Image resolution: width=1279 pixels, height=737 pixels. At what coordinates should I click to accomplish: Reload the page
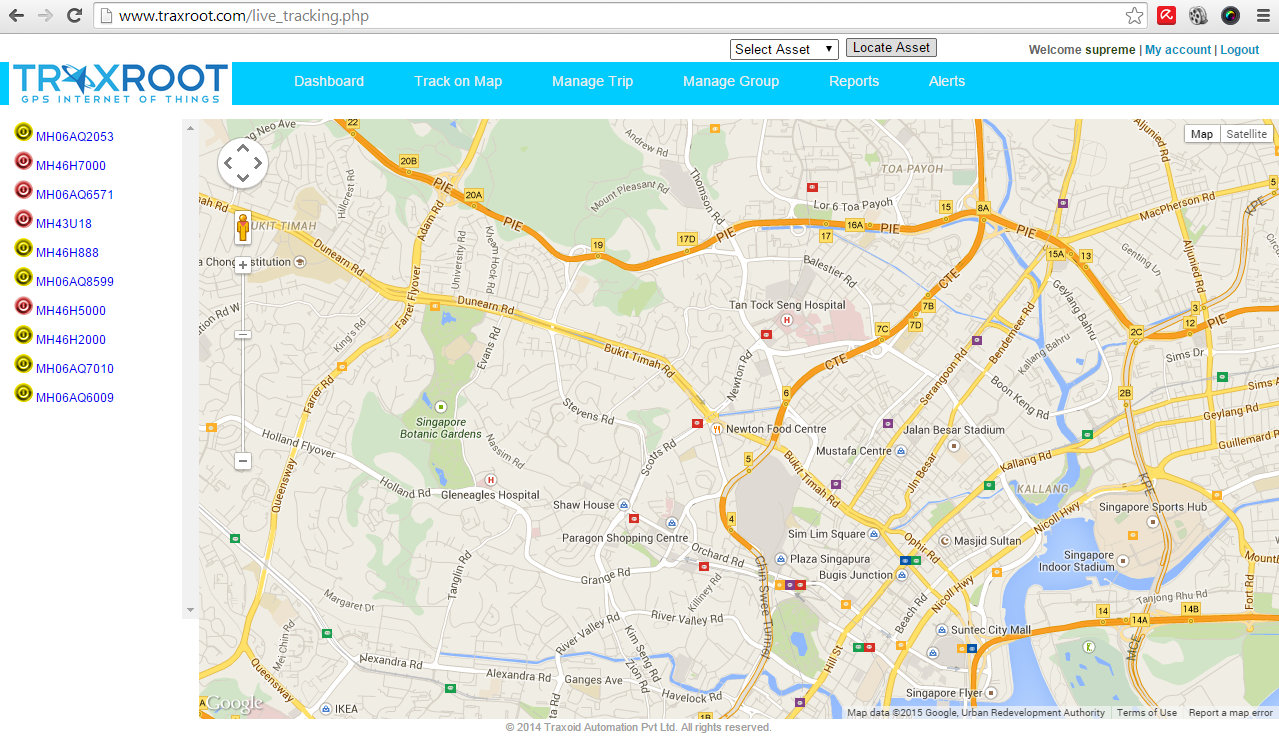point(74,15)
